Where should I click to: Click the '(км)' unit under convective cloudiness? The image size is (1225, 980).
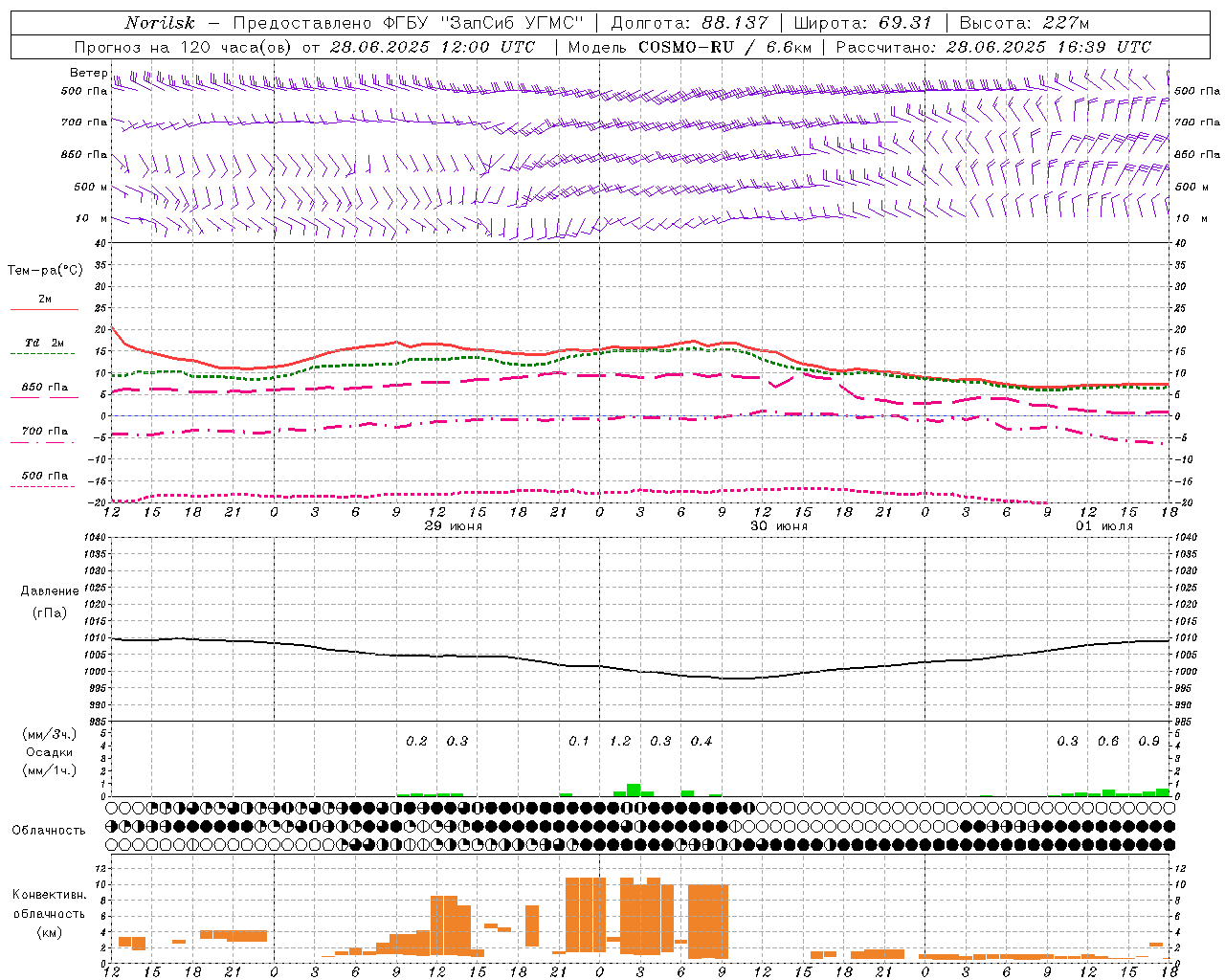coord(49,931)
